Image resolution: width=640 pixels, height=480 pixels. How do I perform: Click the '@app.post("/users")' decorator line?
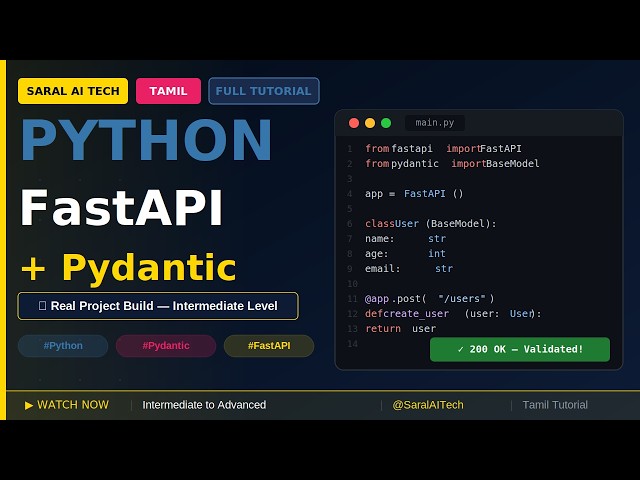pos(429,298)
